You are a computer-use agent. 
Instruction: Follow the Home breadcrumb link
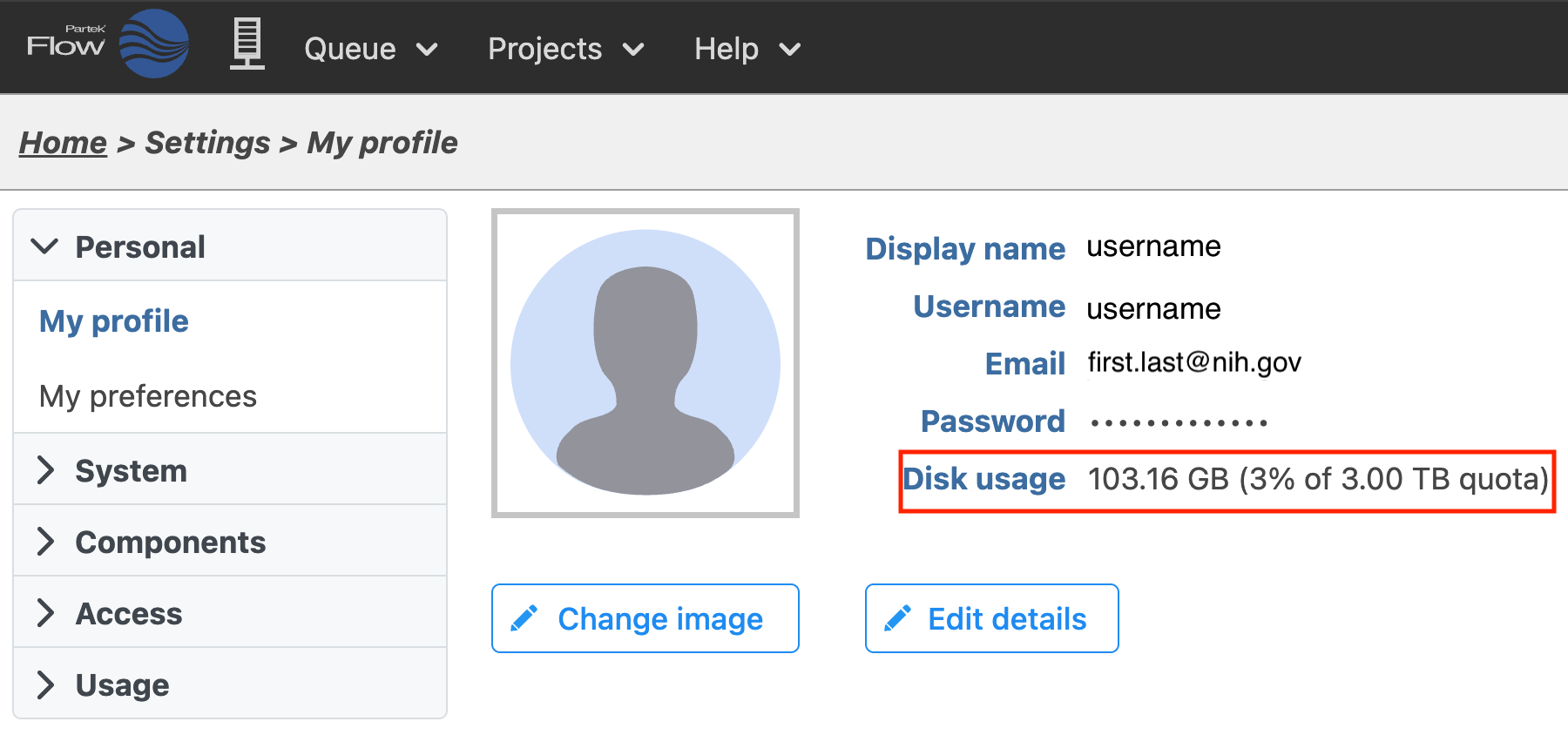point(63,143)
